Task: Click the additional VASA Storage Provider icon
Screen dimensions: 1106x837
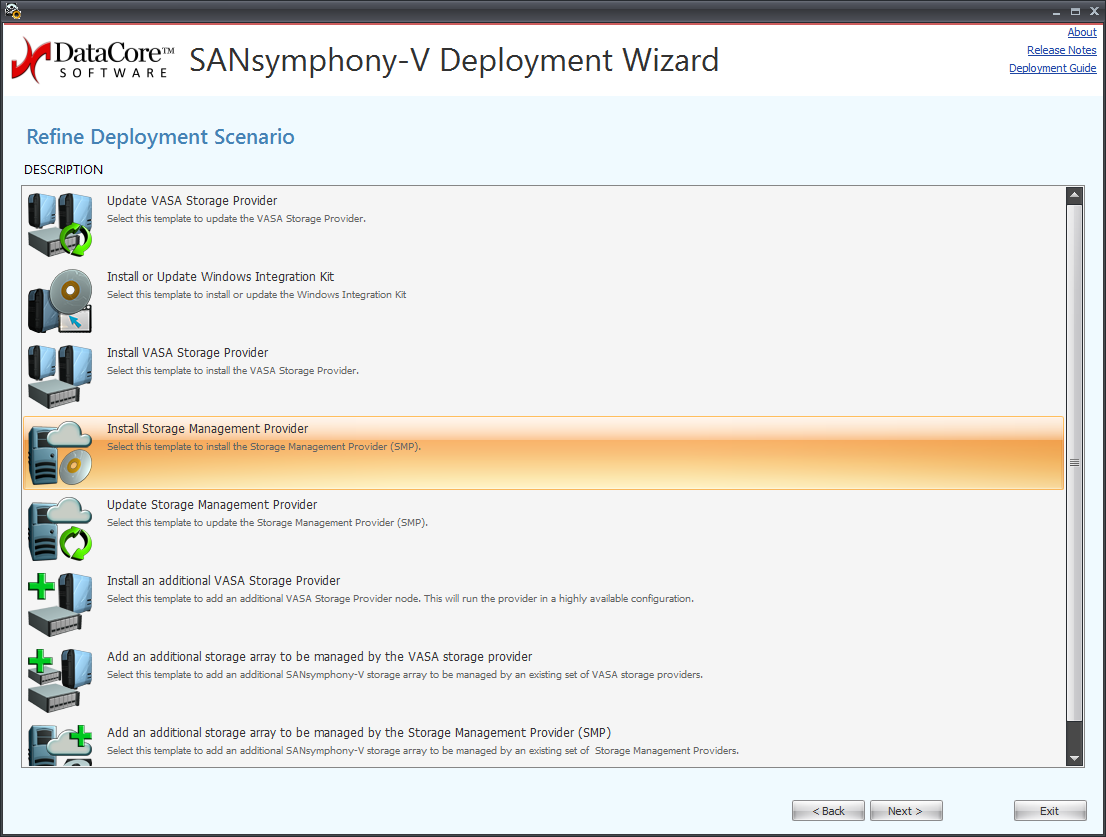Action: tap(60, 605)
